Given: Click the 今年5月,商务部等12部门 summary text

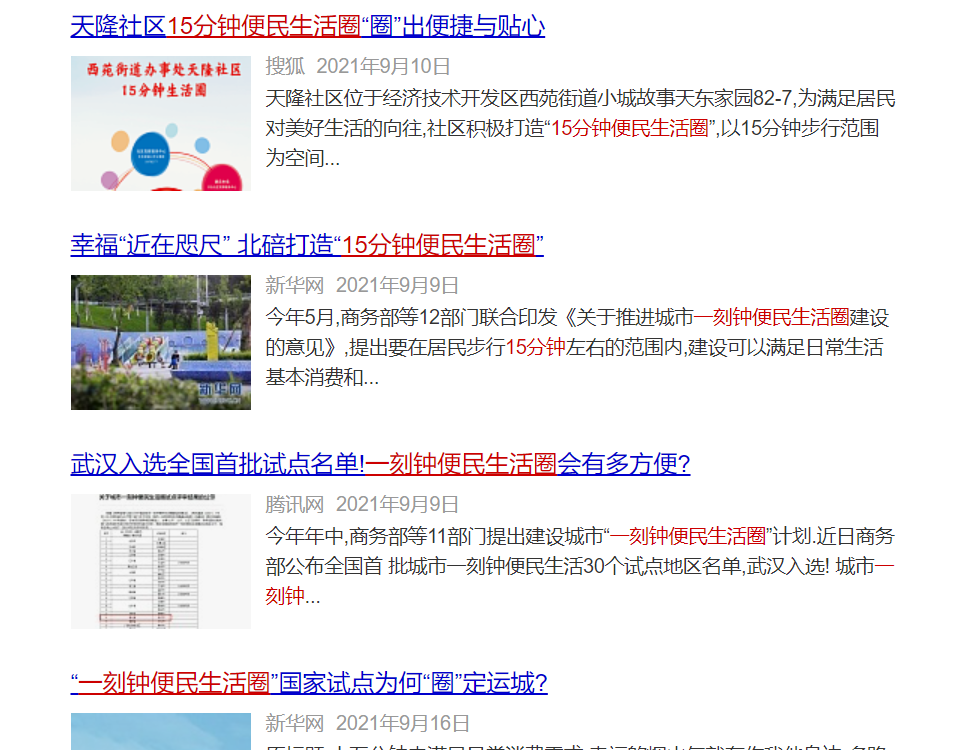Looking at the screenshot, I should [x=577, y=347].
